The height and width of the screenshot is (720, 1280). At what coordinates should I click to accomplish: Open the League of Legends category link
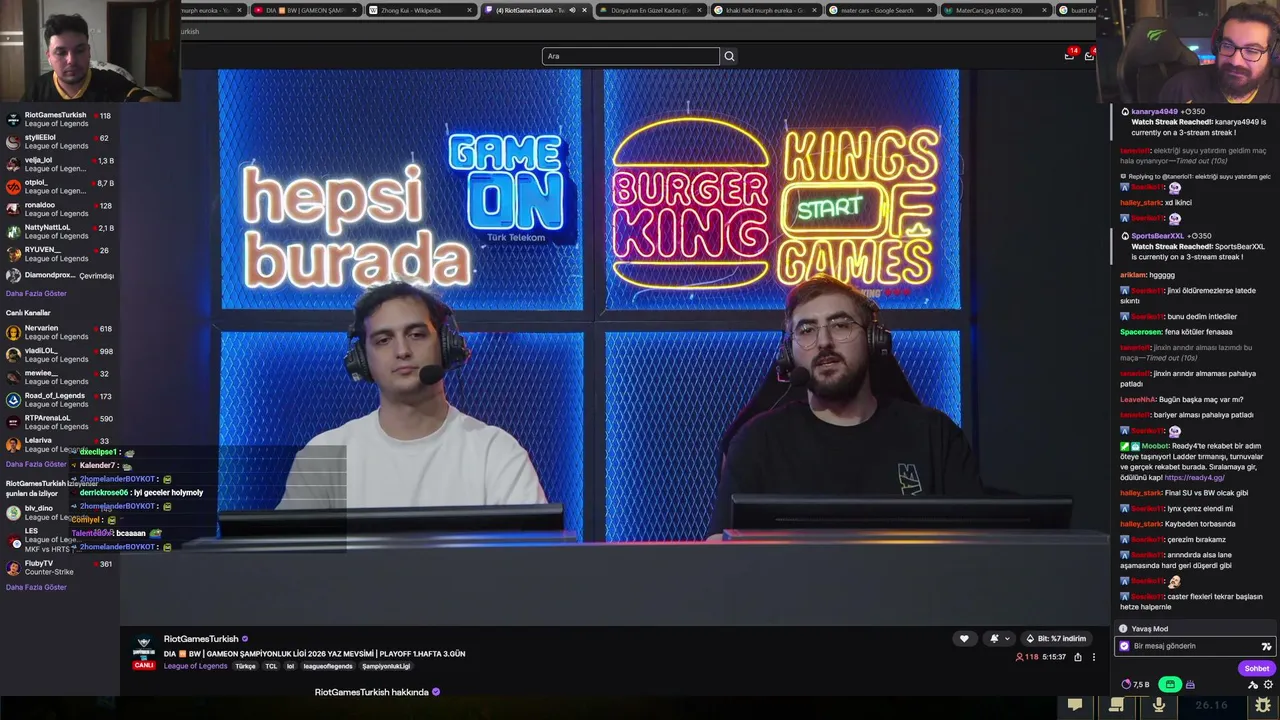(x=196, y=666)
